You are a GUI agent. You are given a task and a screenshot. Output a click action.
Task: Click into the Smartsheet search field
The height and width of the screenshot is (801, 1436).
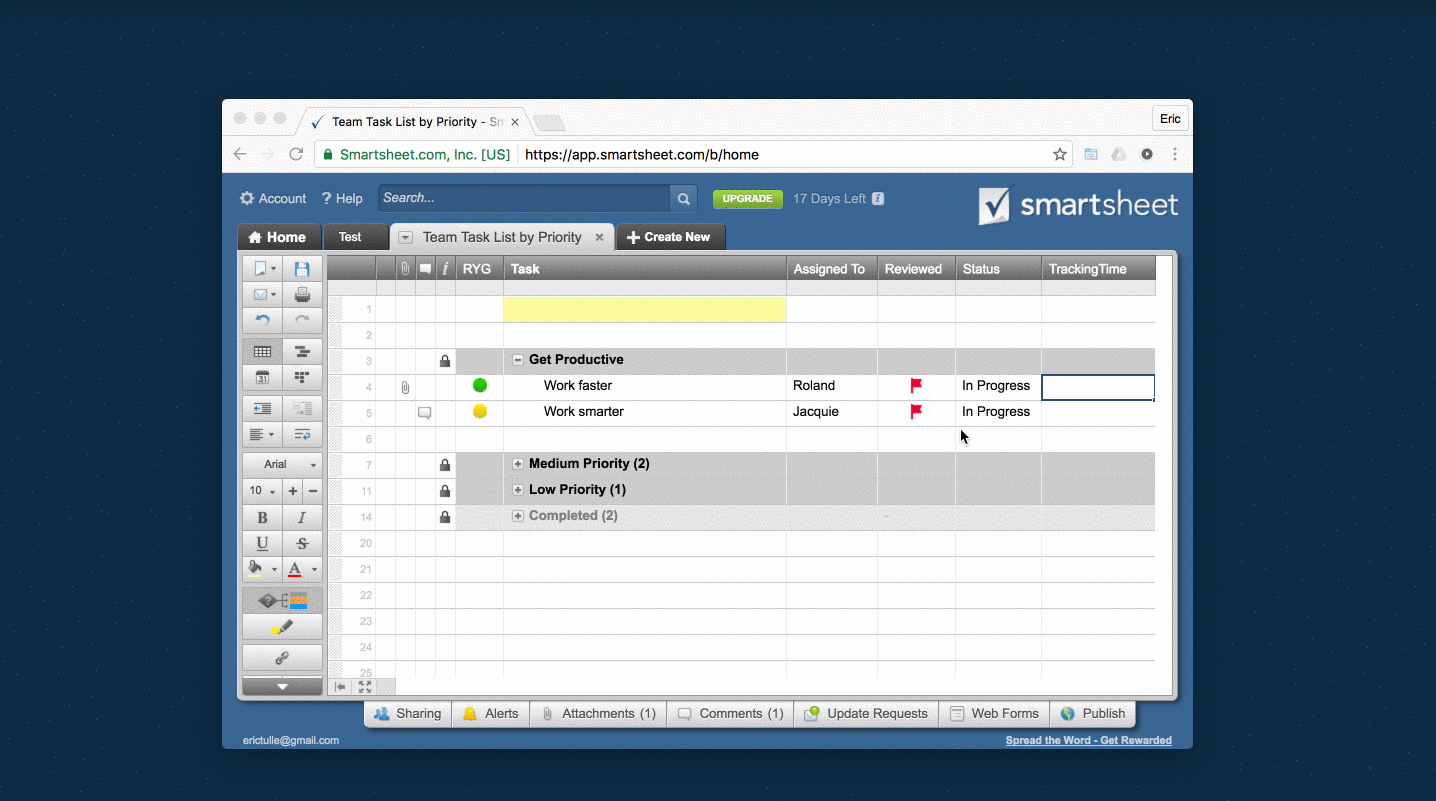(x=523, y=198)
